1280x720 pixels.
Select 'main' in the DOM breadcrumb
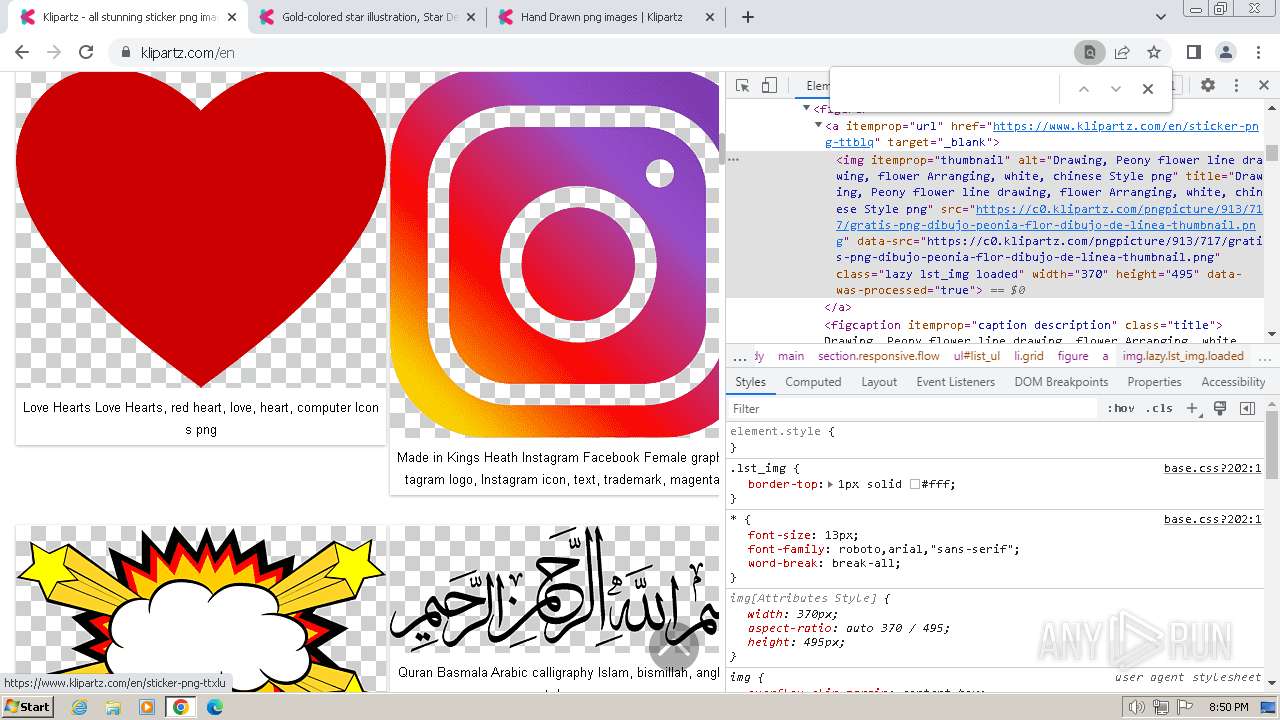tap(791, 356)
